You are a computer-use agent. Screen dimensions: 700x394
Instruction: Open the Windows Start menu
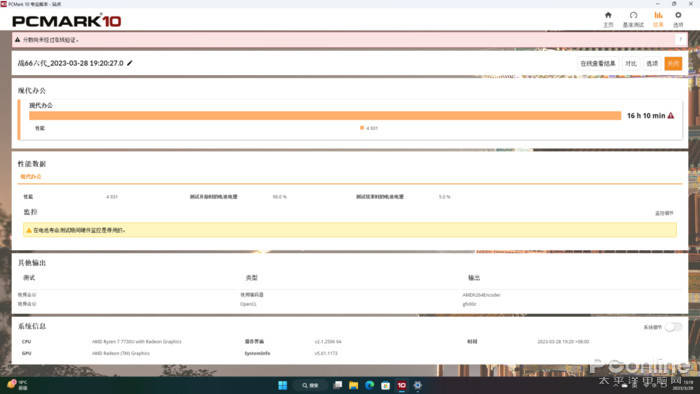283,385
